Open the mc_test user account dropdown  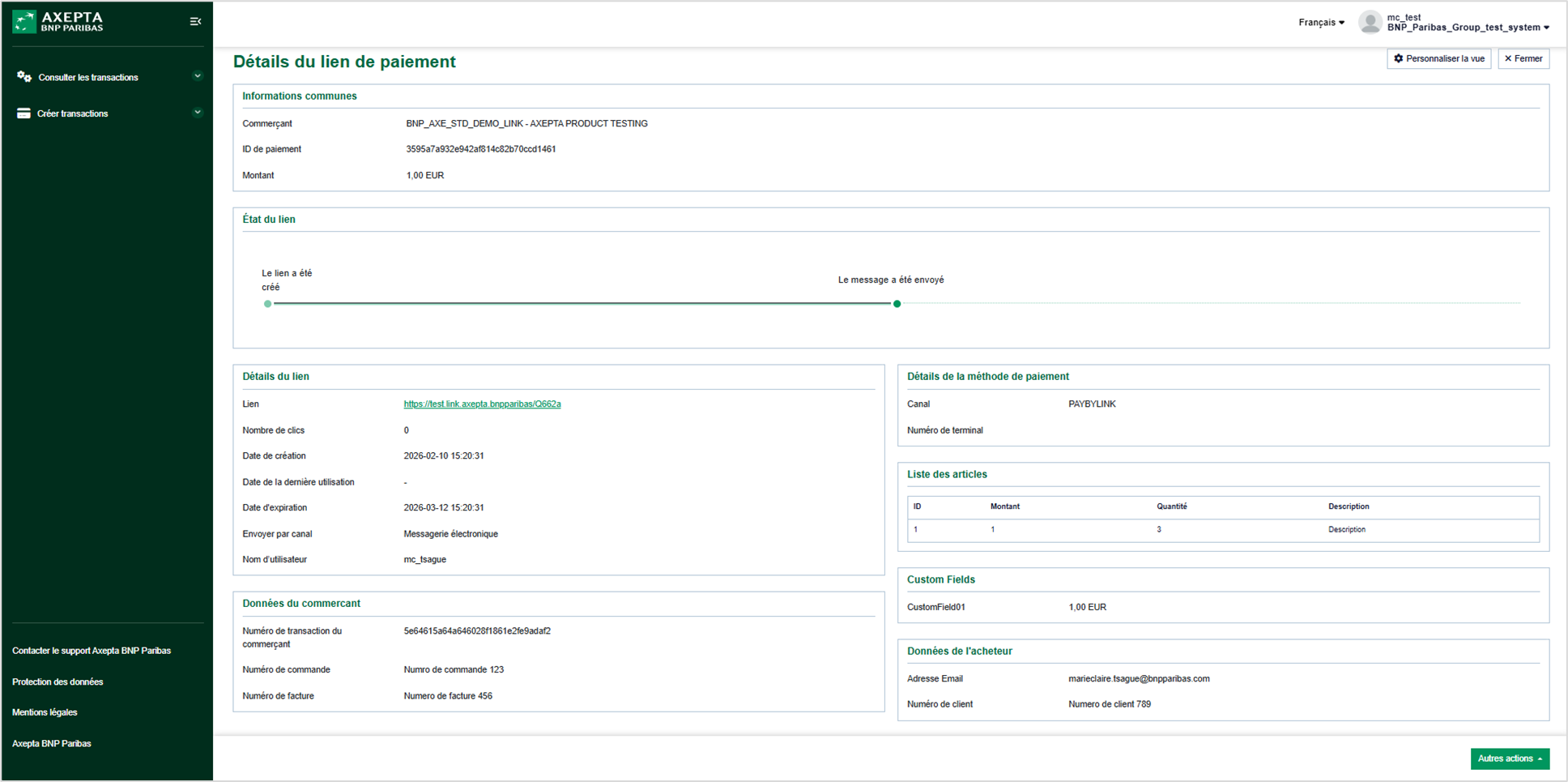[1467, 23]
